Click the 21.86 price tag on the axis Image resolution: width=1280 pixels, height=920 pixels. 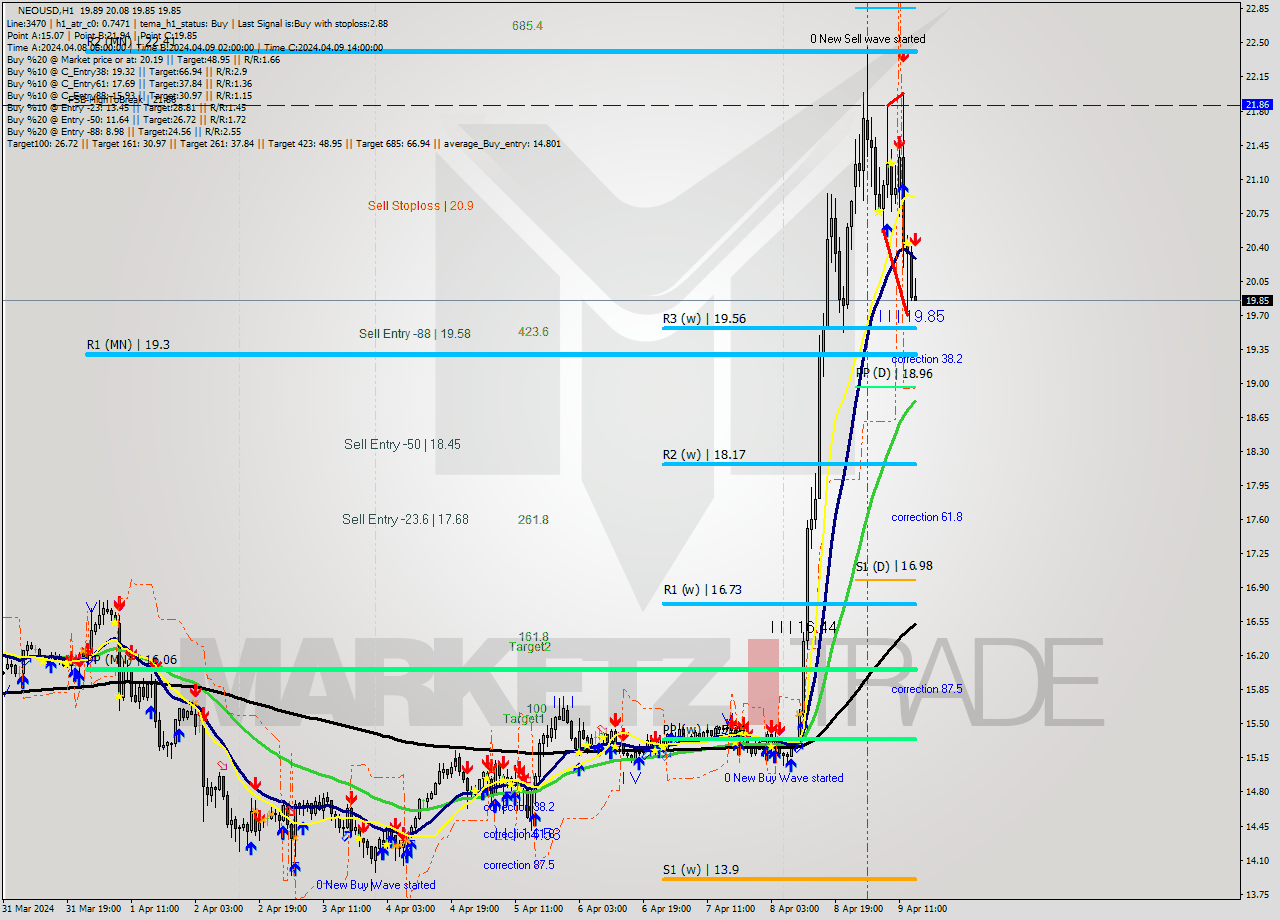point(1257,105)
